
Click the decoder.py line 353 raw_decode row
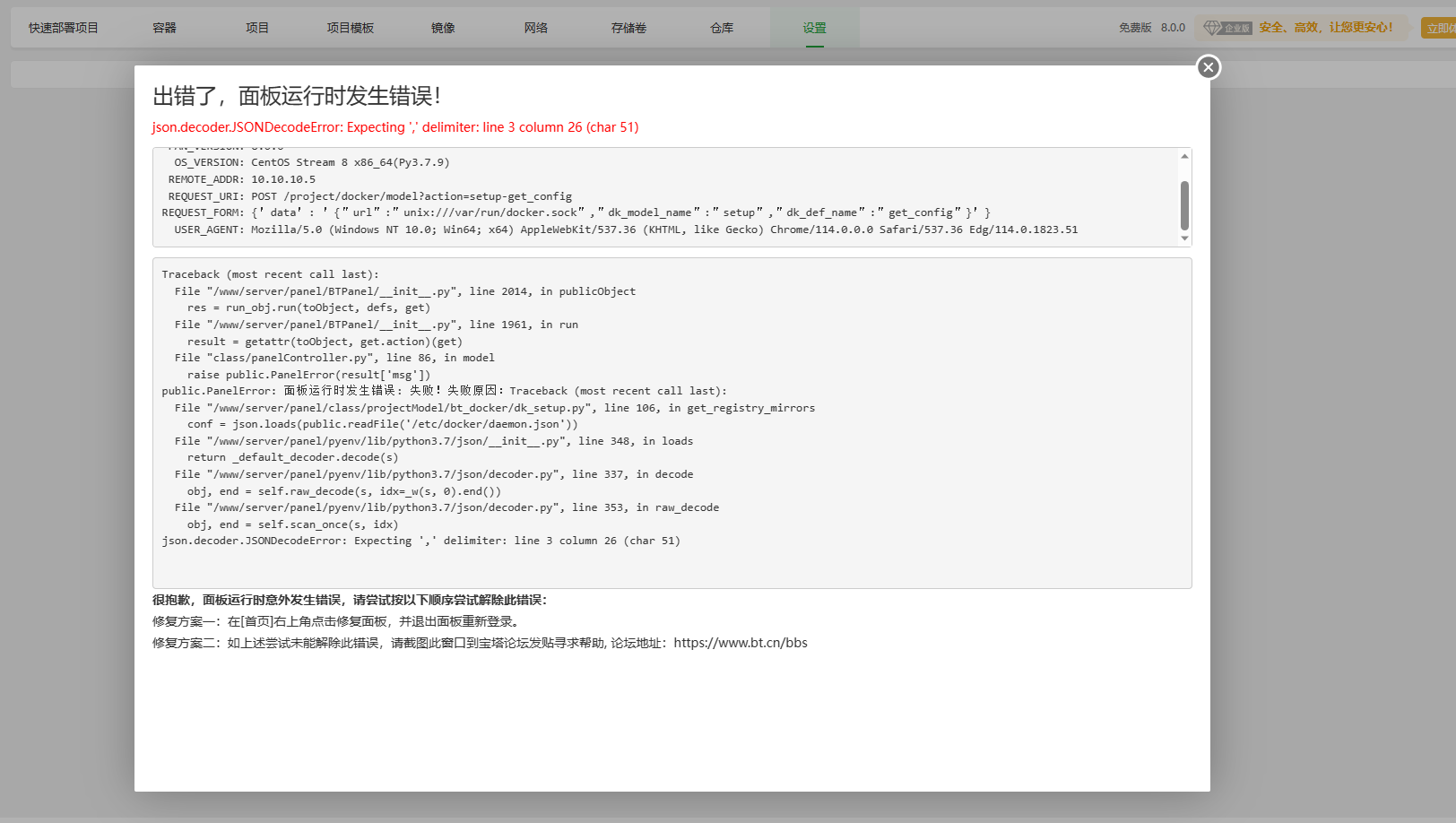pos(446,507)
